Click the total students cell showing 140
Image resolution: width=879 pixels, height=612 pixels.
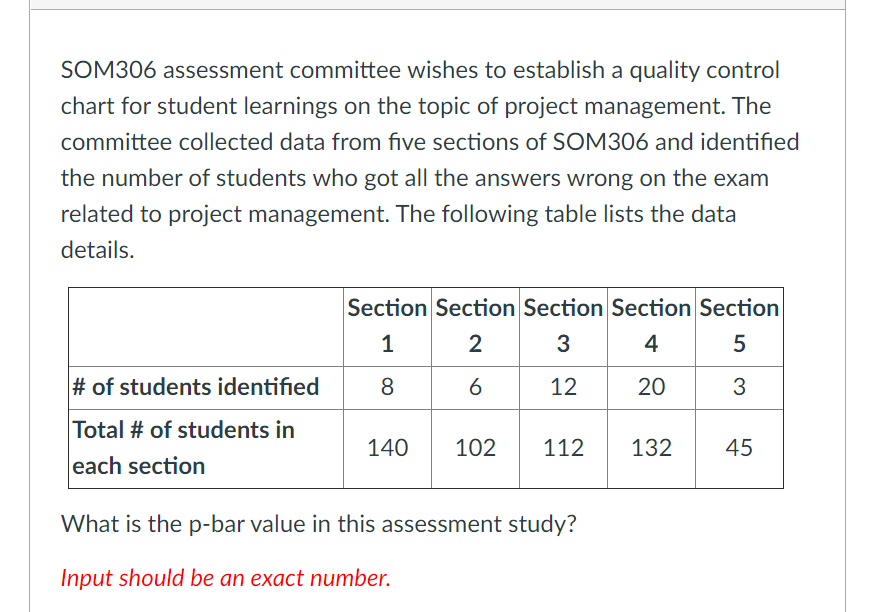[x=387, y=448]
